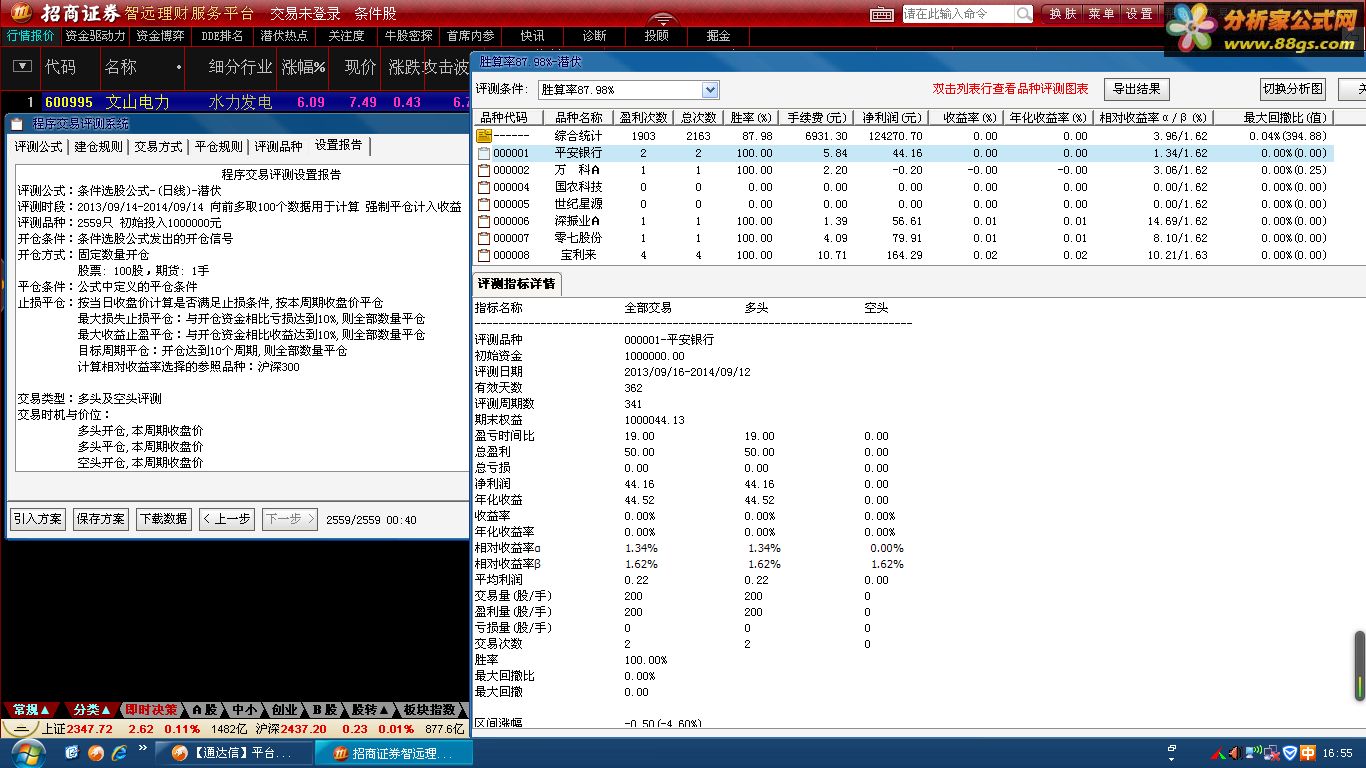This screenshot has height=768, width=1366.
Task: Click the file icon for 000007 零七股份
Action: [484, 238]
